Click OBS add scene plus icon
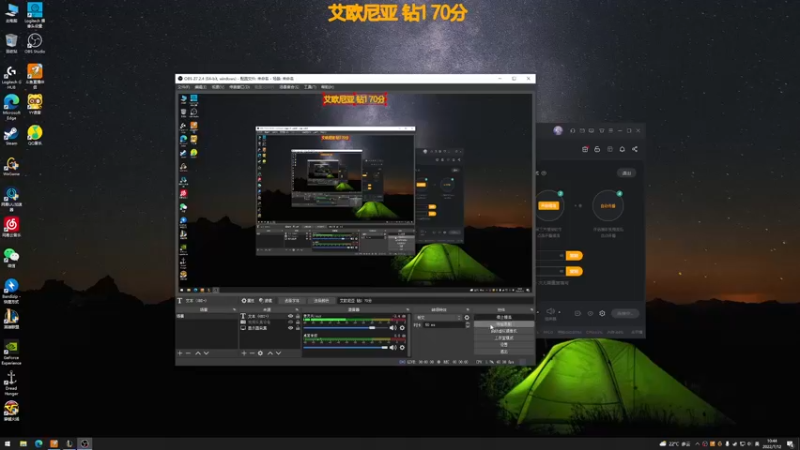The image size is (800, 450). (x=180, y=353)
